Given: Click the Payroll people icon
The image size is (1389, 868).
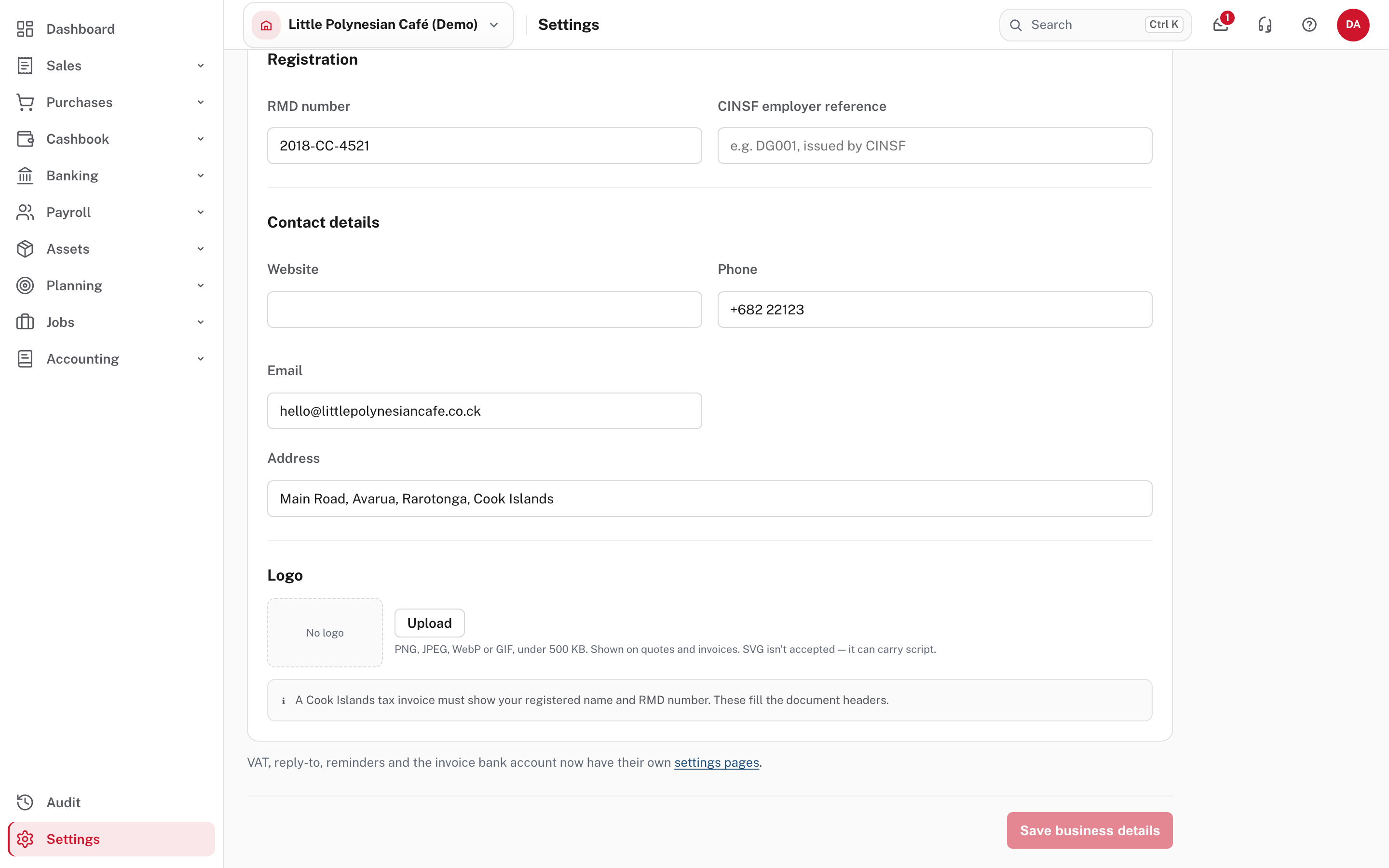Looking at the screenshot, I should [25, 212].
